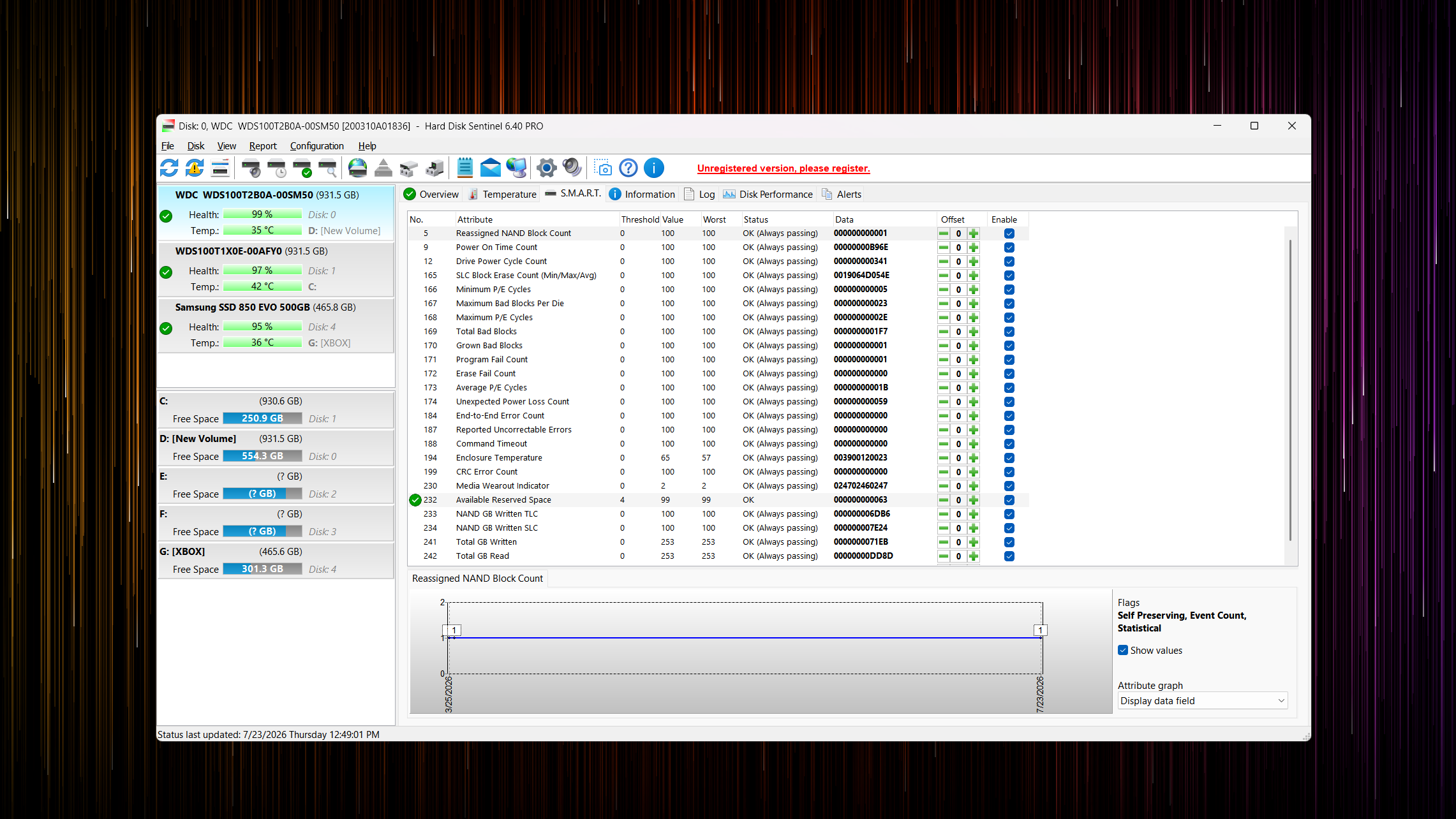Click minus offset for Total GB Written

[x=944, y=542]
